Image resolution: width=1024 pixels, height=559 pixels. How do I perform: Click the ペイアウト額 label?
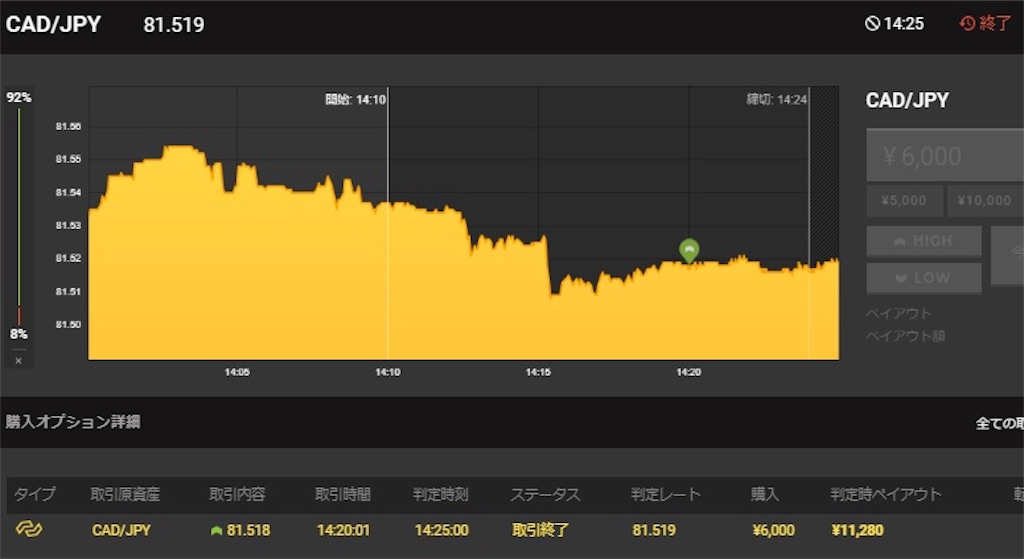pos(905,336)
